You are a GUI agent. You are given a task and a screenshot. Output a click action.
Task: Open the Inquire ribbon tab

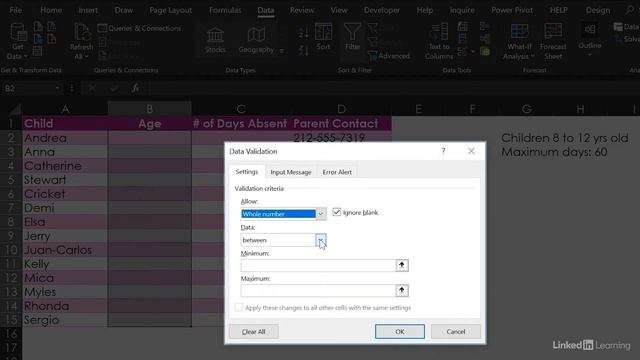(462, 10)
